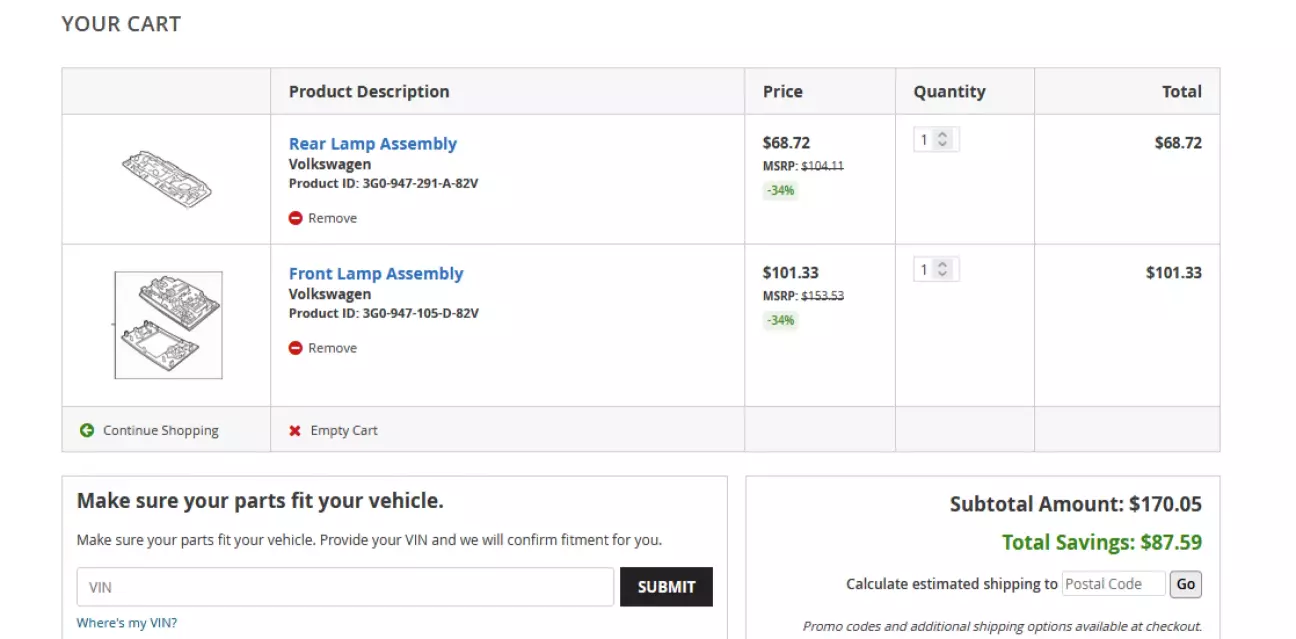Image resolution: width=1296 pixels, height=639 pixels.
Task: Focus the Front Lamp quantity field
Action: (x=925, y=270)
